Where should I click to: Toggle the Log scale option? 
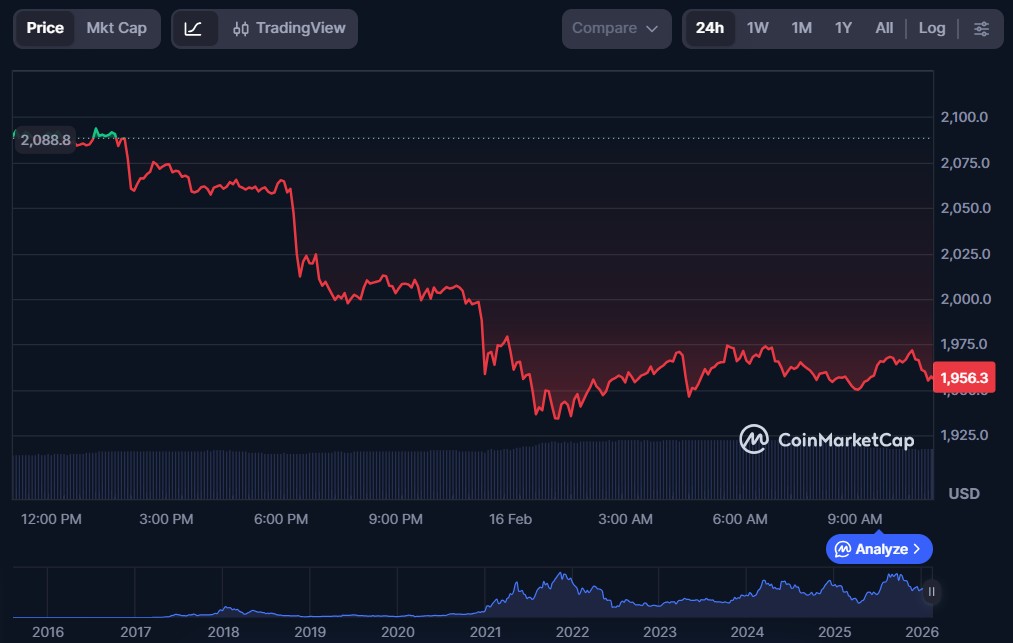pyautogui.click(x=931, y=28)
